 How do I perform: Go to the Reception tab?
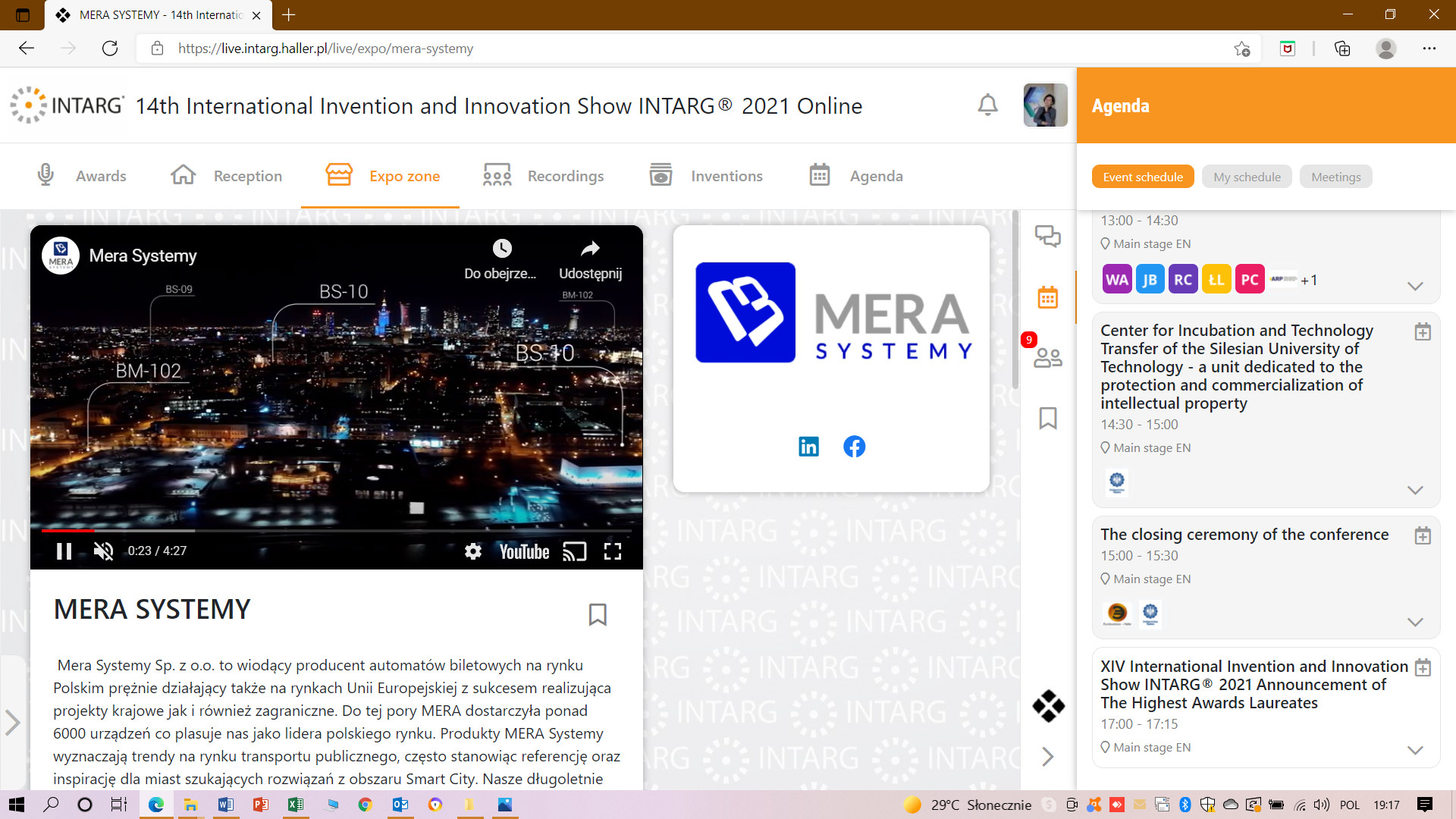coord(226,176)
